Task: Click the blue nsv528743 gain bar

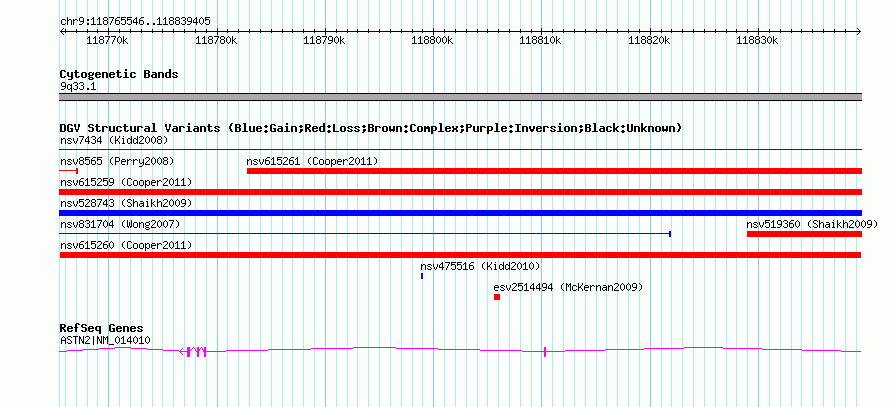Action: pos(461,213)
